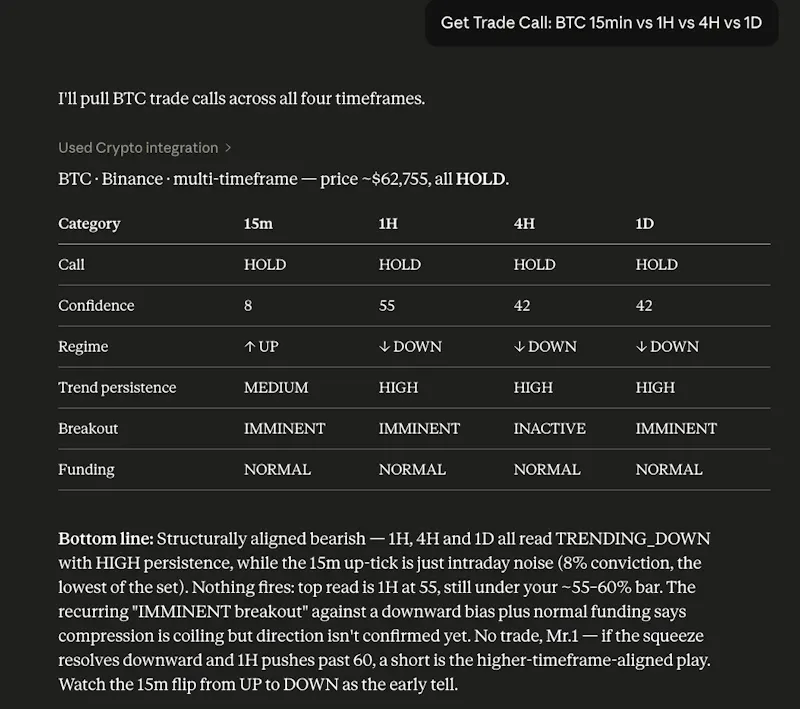
Task: Click the 15m confidence value 8
Action: [248, 306]
